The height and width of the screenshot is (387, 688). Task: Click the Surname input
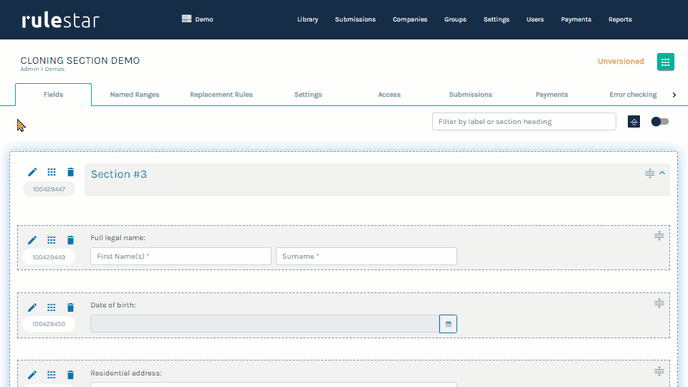[x=366, y=256]
